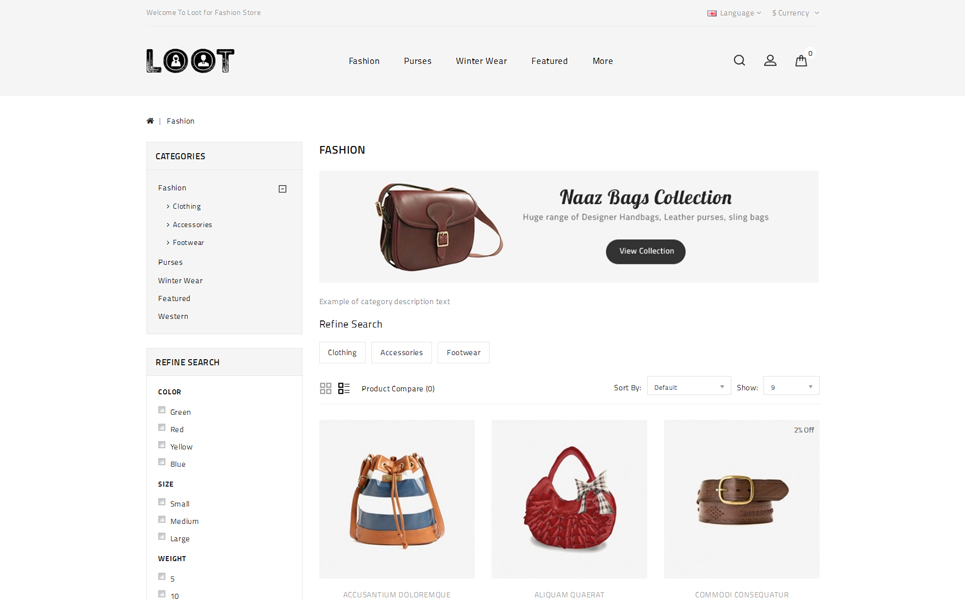Open the Footwear subcategory link
This screenshot has width=965, height=600.
(188, 242)
